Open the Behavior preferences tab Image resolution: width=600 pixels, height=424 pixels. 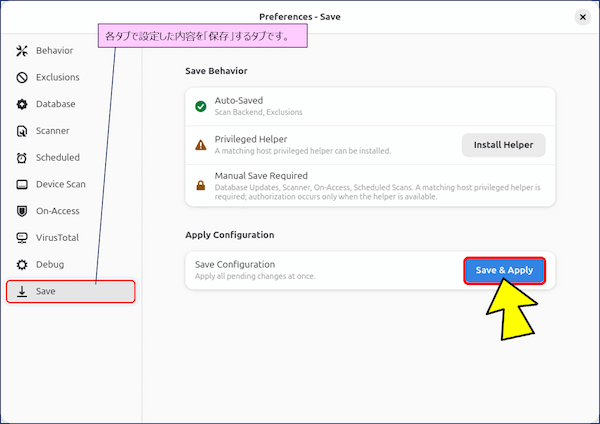pyautogui.click(x=70, y=51)
